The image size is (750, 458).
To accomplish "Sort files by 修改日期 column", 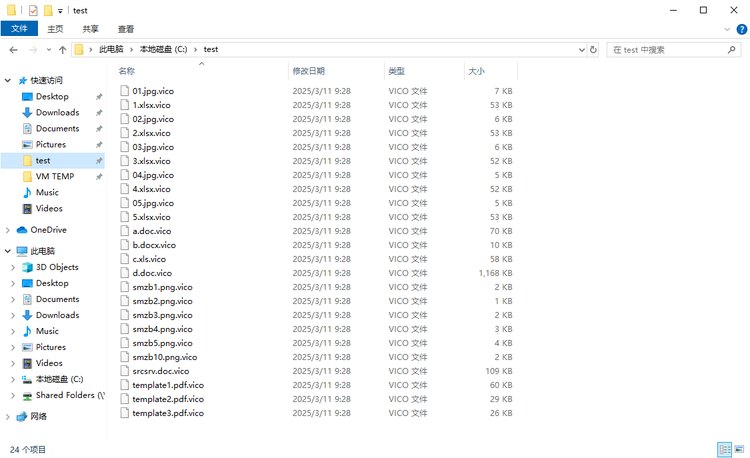I will click(308, 71).
